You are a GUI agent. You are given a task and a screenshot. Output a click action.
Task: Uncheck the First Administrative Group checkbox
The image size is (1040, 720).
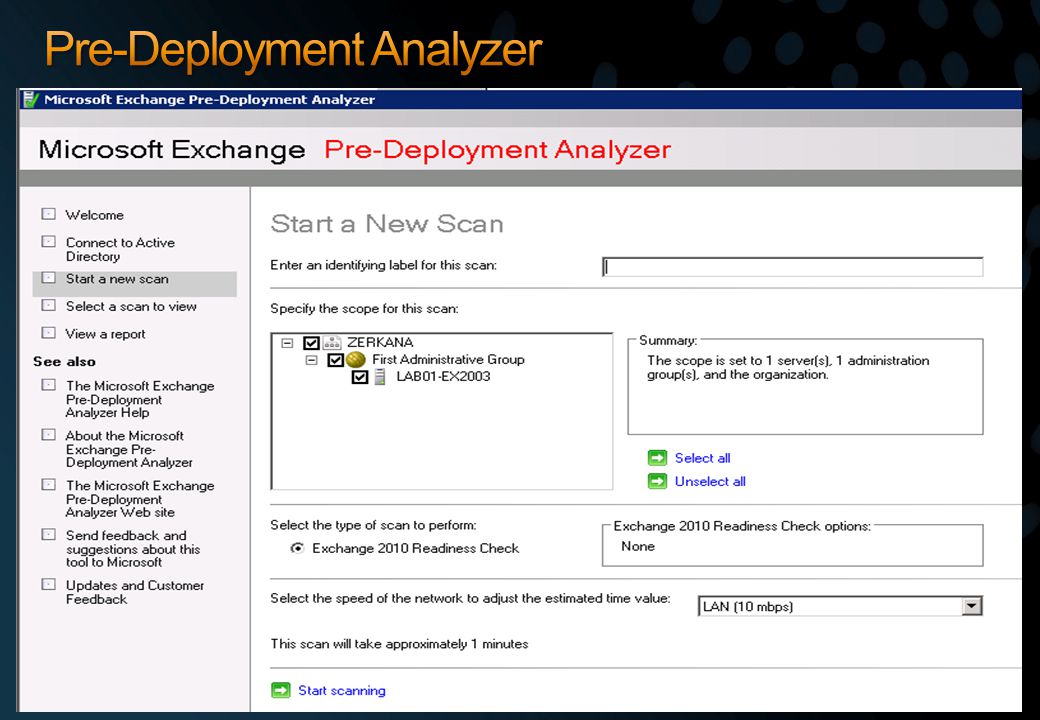coord(336,360)
